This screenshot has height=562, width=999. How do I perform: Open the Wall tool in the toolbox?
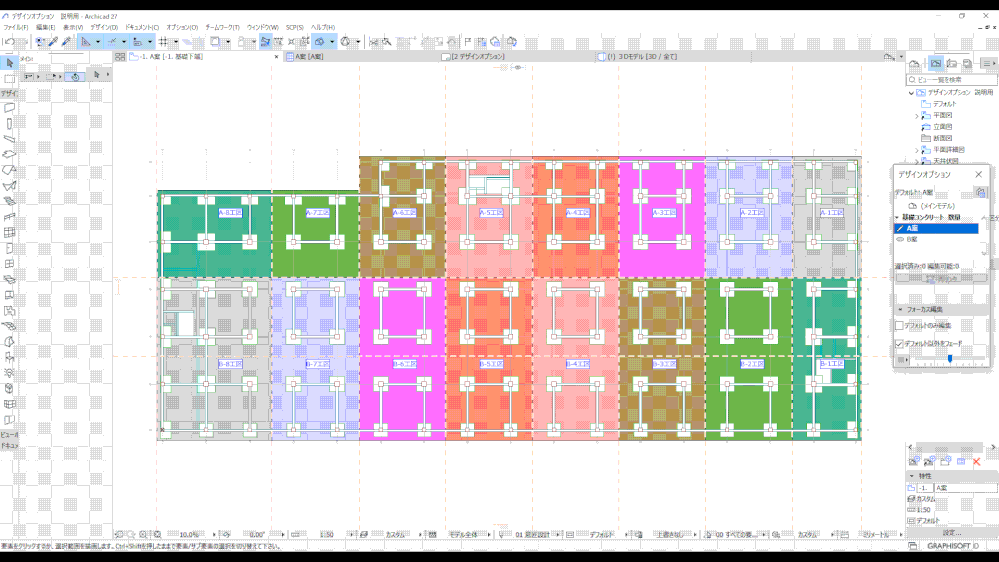click(x=10, y=108)
